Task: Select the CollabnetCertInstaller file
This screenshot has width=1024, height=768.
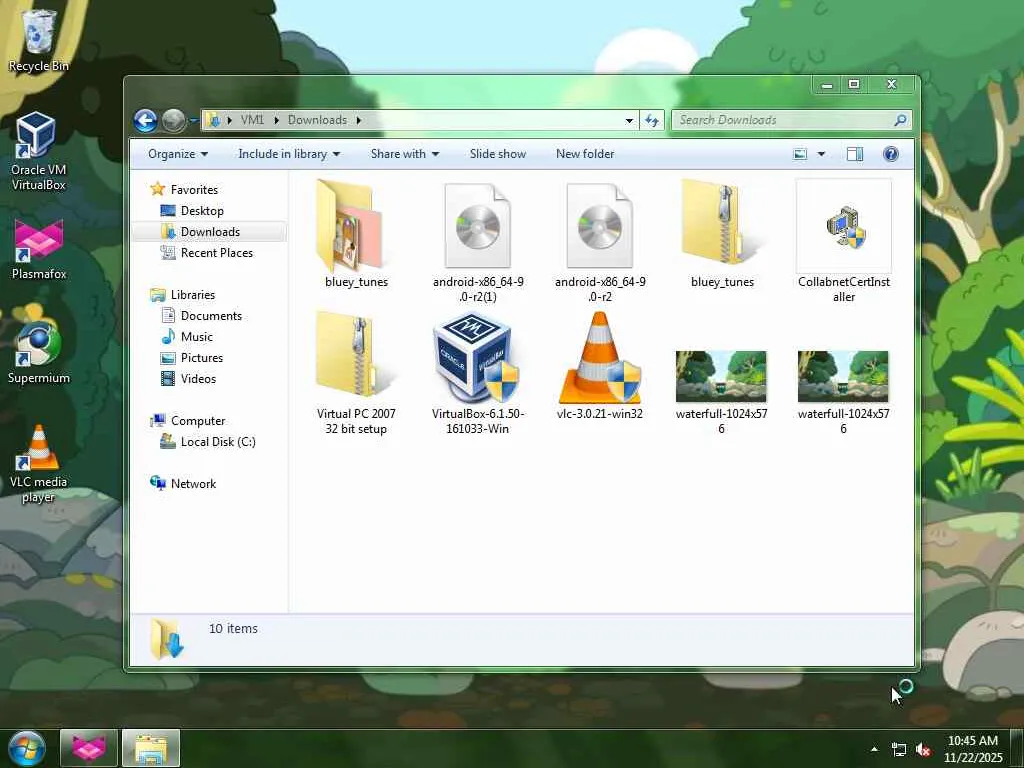Action: 844,242
